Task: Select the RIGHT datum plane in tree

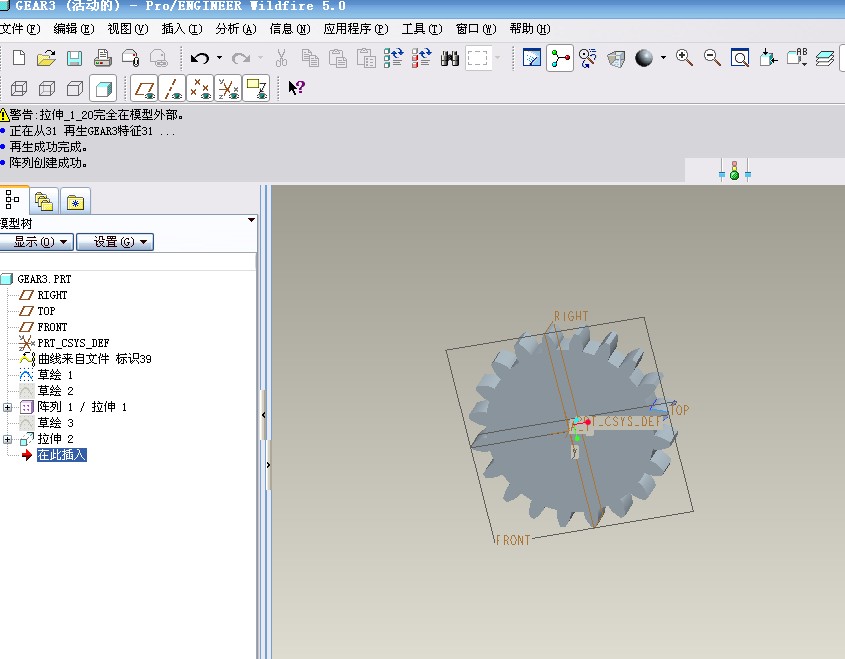Action: (x=52, y=295)
